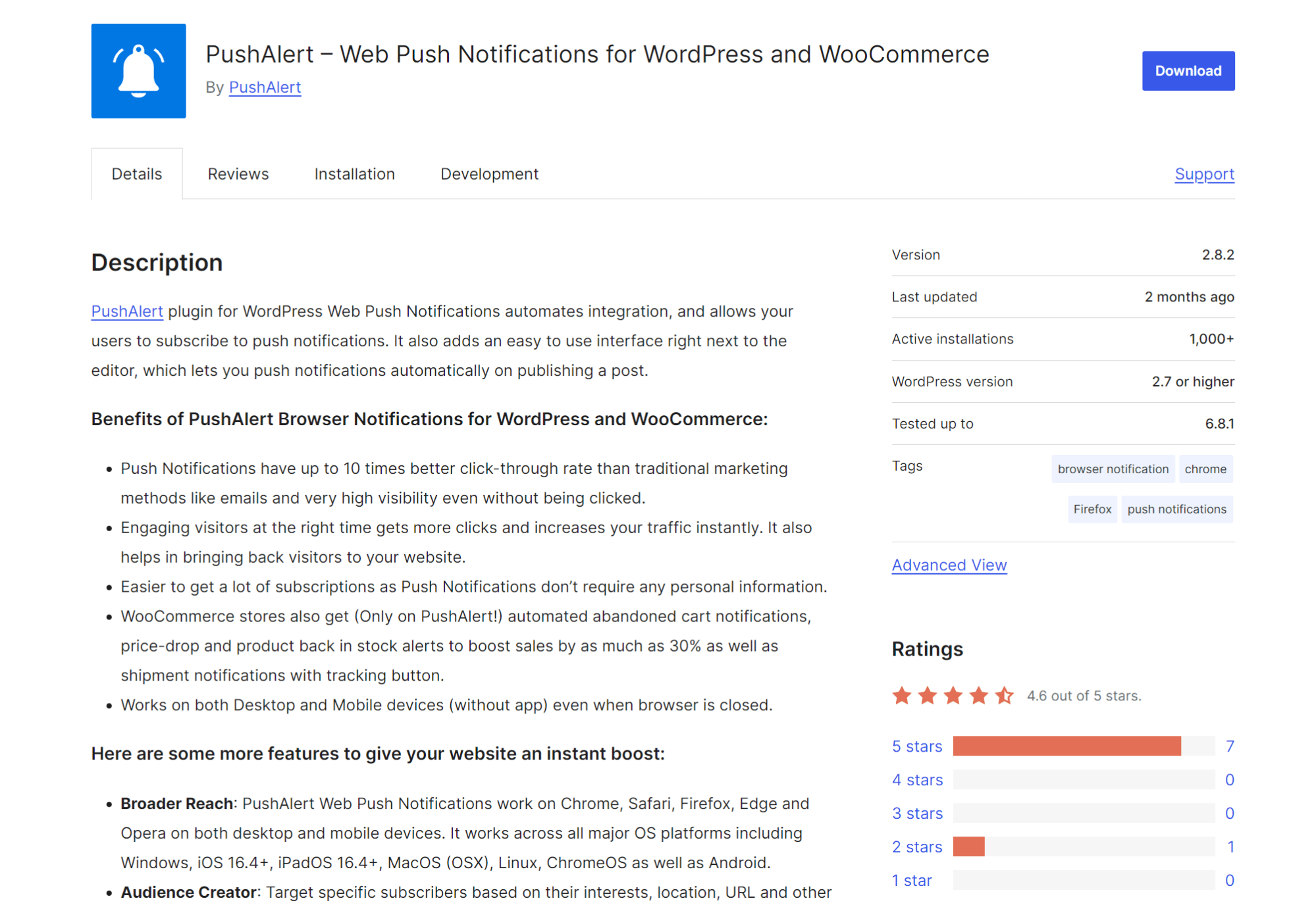View the 3 stars reviews link

[917, 813]
